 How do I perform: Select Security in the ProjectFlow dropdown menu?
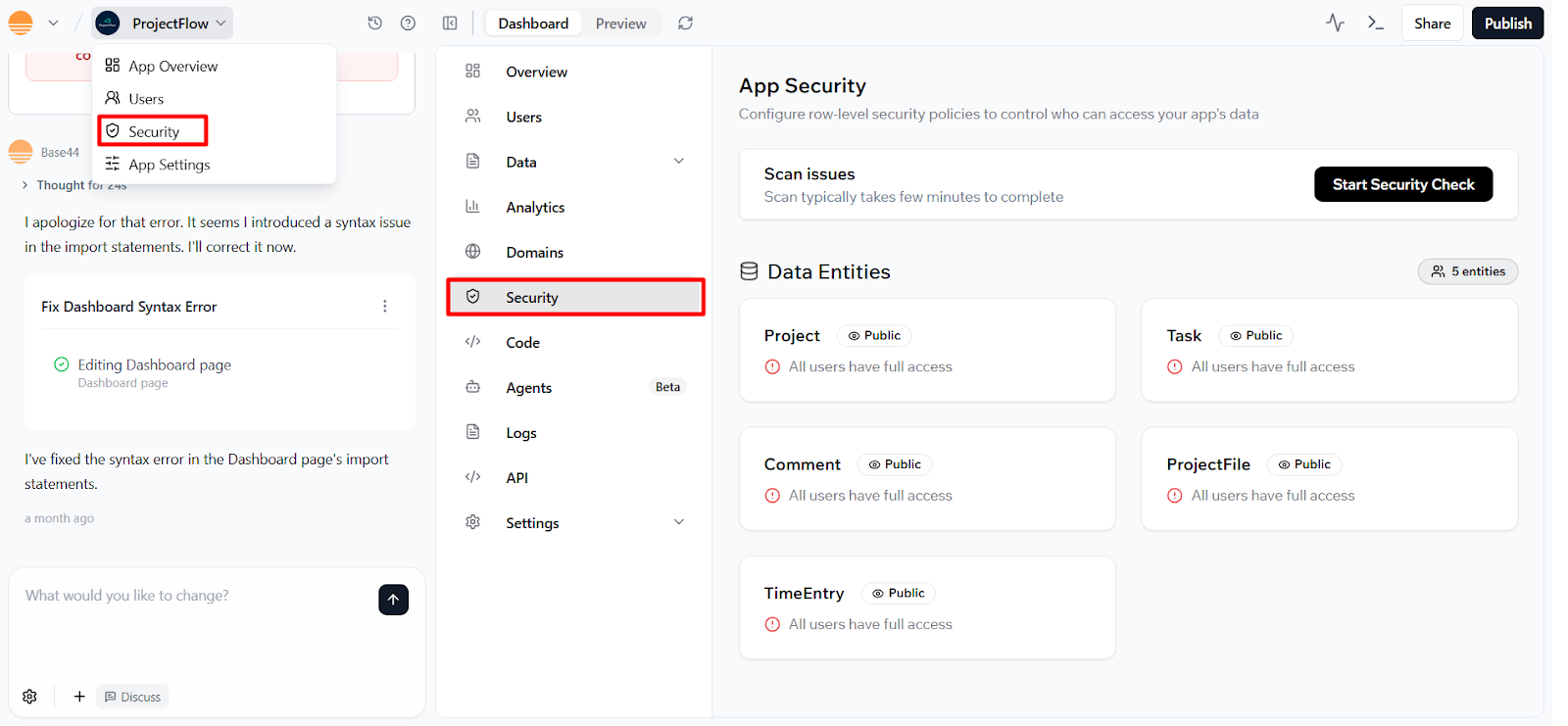pos(153,131)
